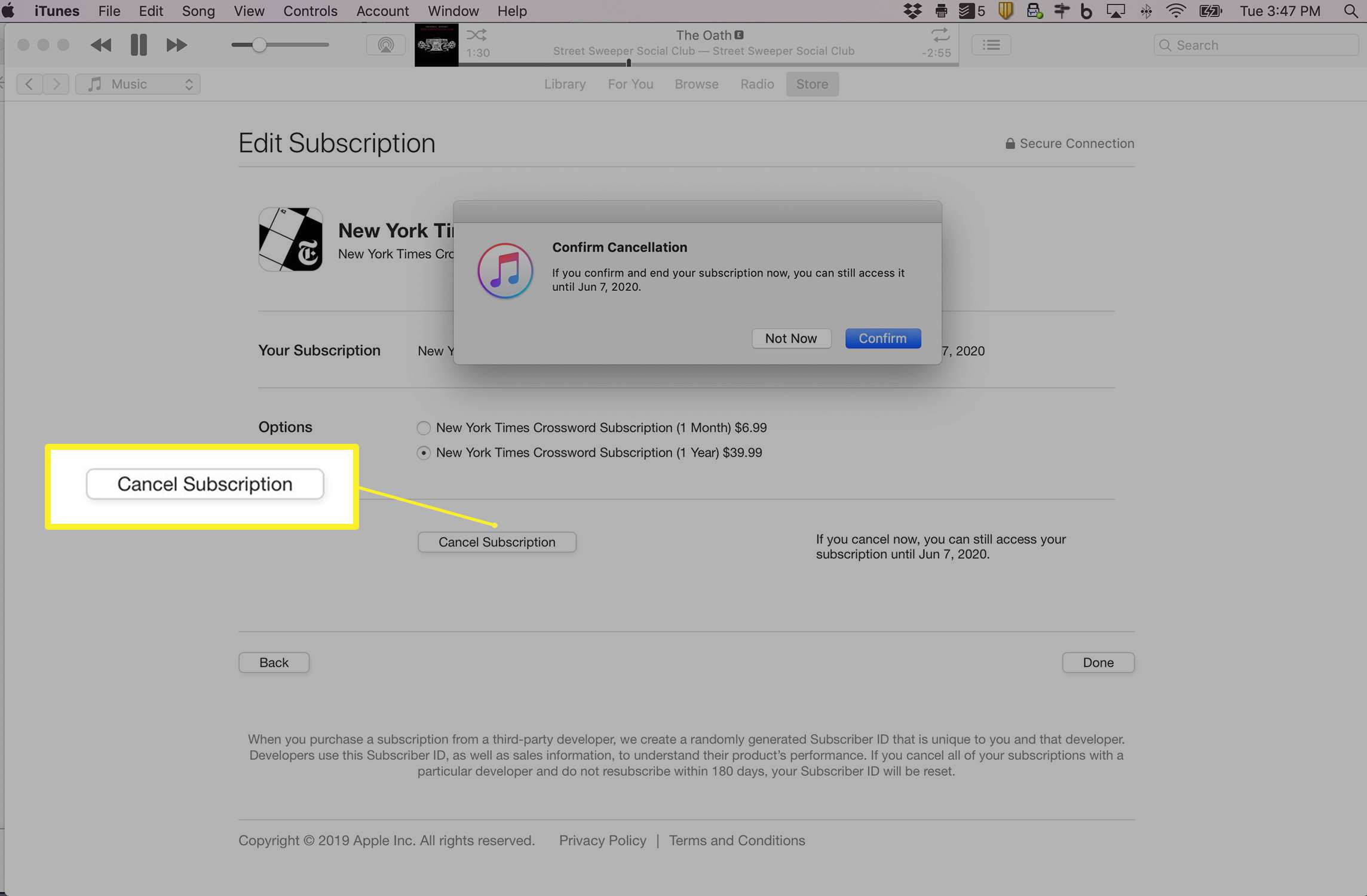Open the Window menu
The image size is (1367, 896).
pos(453,11)
